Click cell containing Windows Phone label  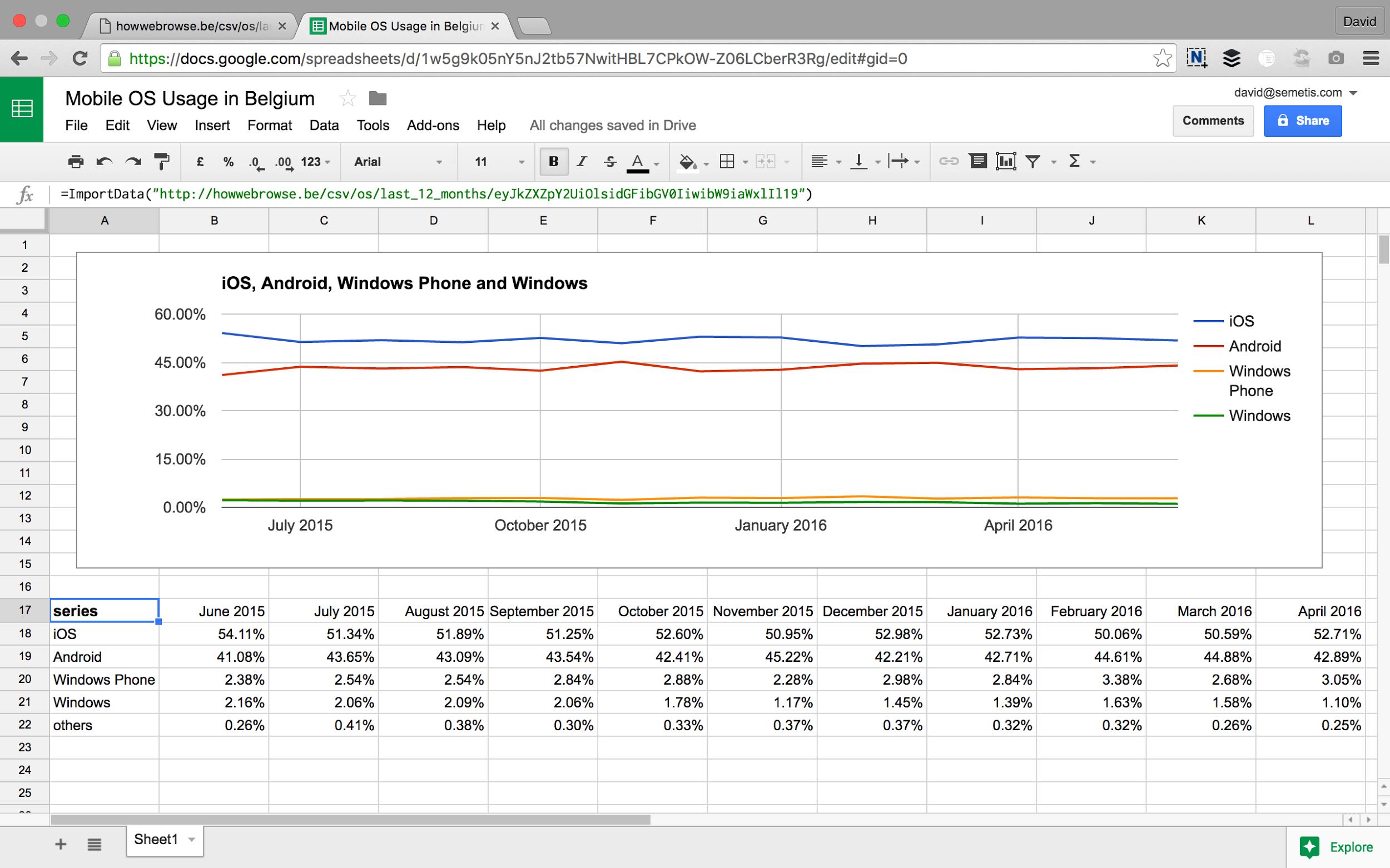point(104,680)
